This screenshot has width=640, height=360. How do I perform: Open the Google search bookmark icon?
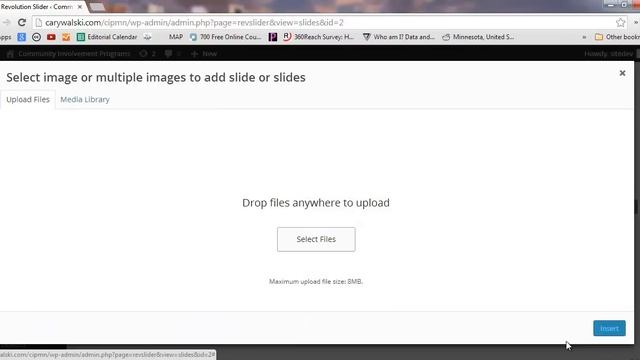[22, 37]
